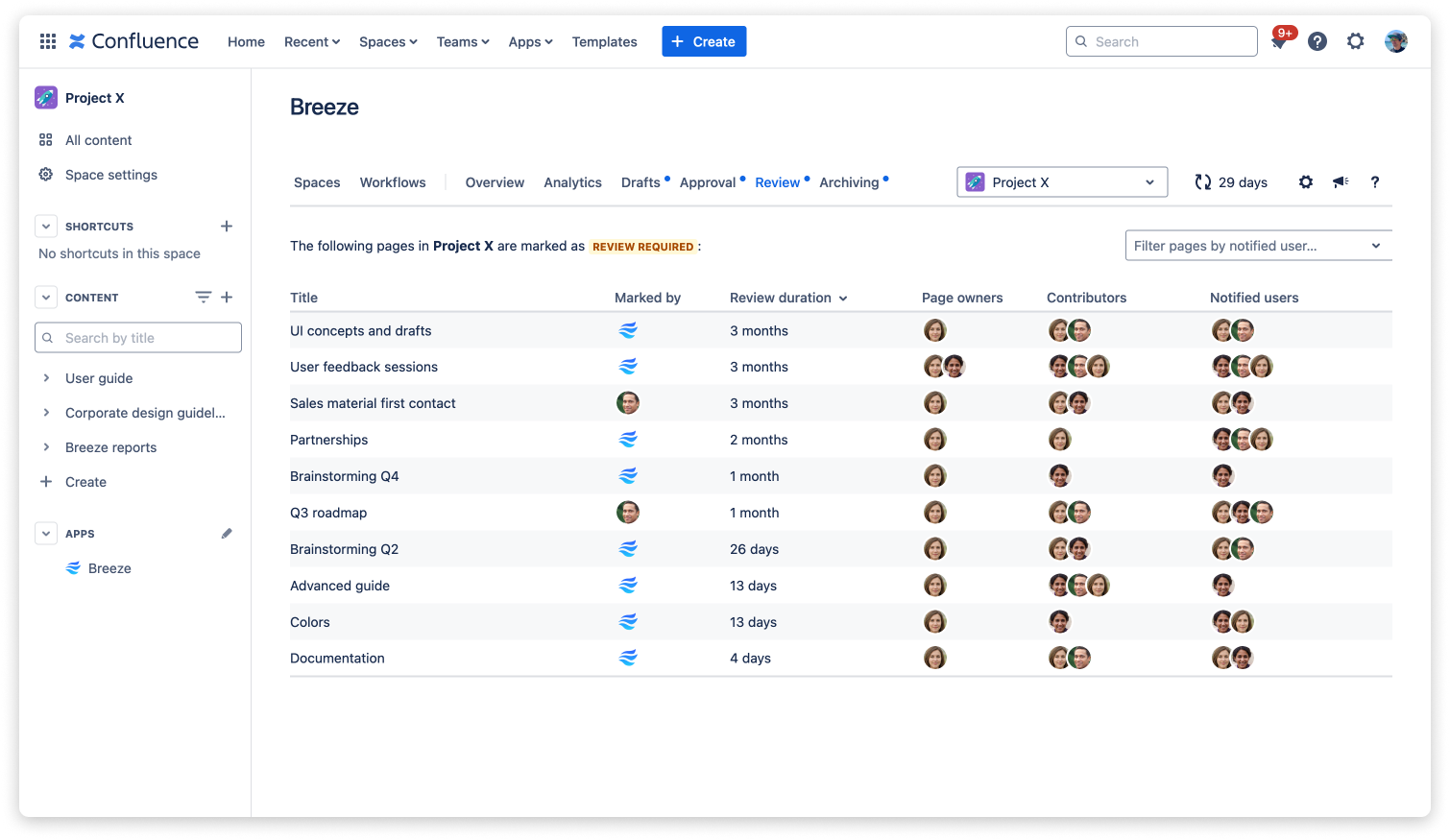Open Templates in top navigation
Screen dimensions: 1450x840
(x=604, y=41)
